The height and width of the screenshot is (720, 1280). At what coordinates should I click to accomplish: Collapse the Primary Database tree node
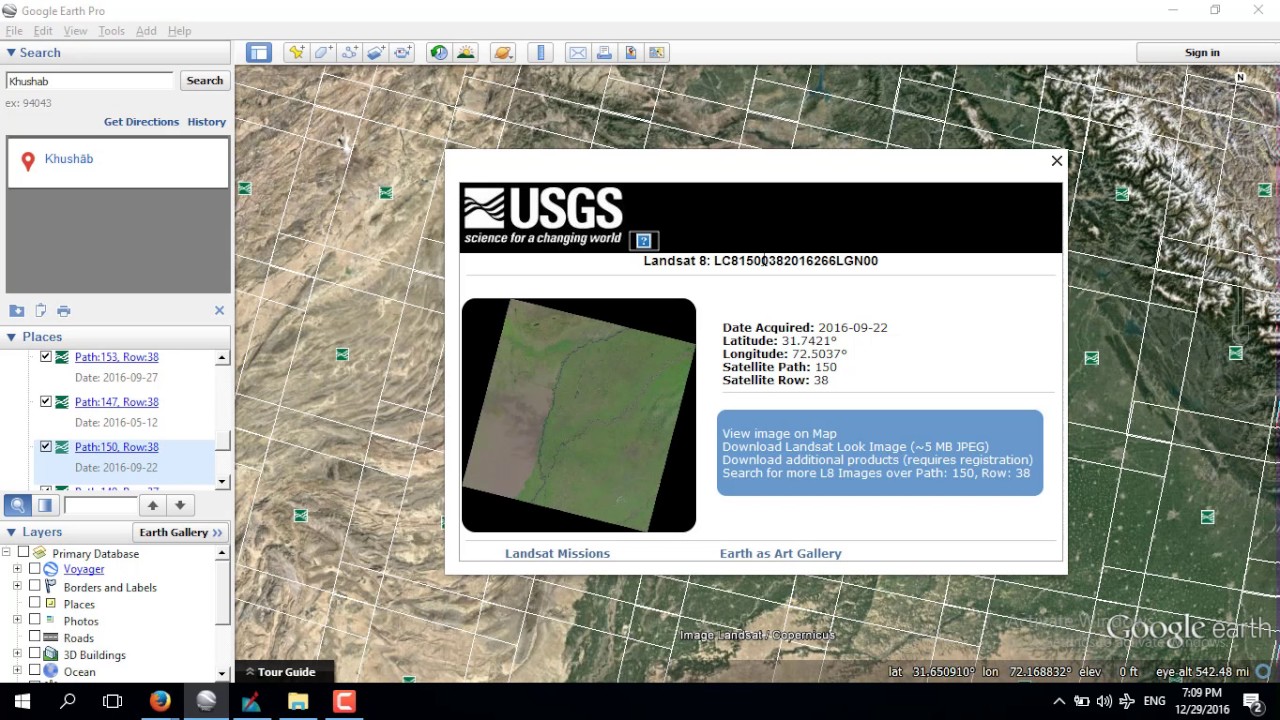tap(6, 553)
